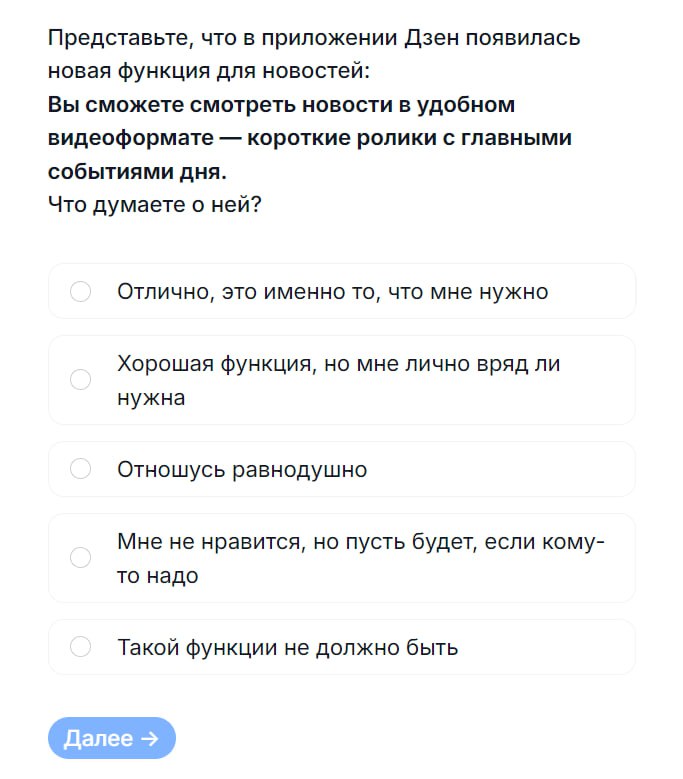Click the line "новая функция для новостей:"
This screenshot has height=779, width=683.
pos(208,72)
